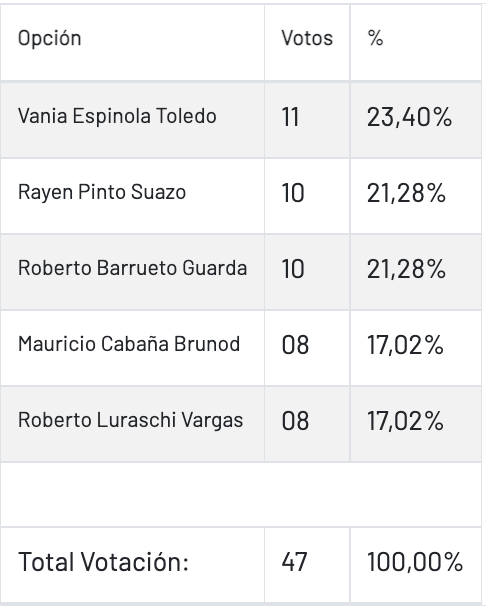Screen dimensions: 486x606
Task: Select the Roberto Barrueto Guarda name cell
Action: coord(133,272)
